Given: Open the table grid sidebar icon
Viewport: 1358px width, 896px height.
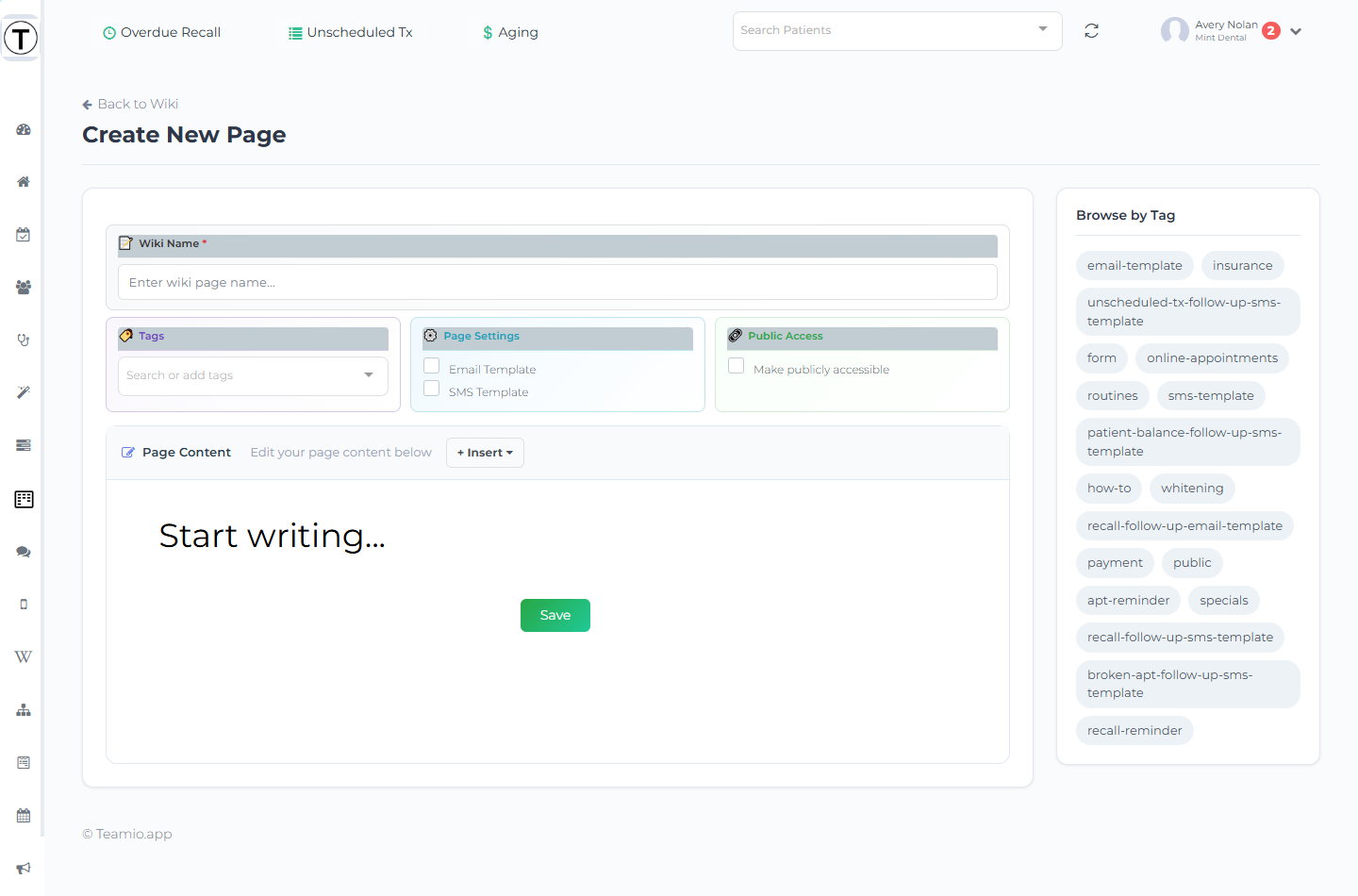Looking at the screenshot, I should pos(24,499).
